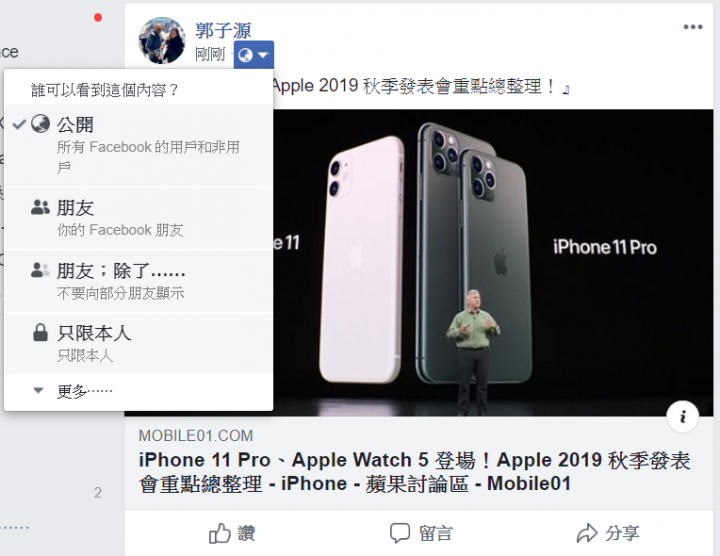Click the two-people Friends icon
Image resolution: width=720 pixels, height=556 pixels.
(40, 208)
